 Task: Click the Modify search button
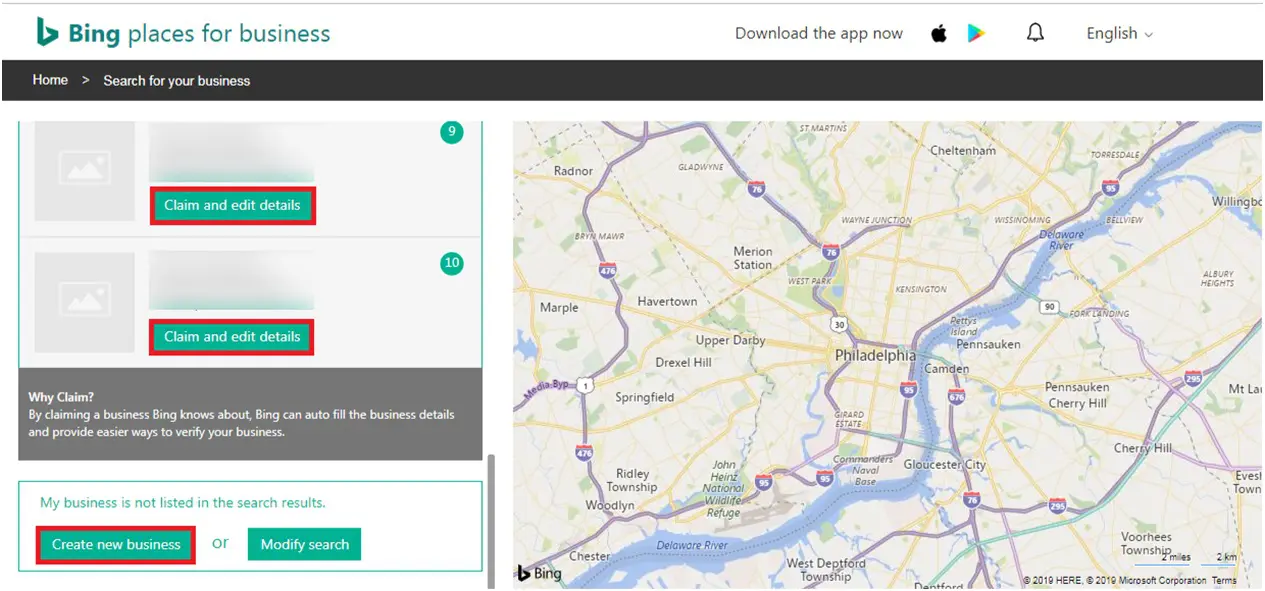pos(304,544)
